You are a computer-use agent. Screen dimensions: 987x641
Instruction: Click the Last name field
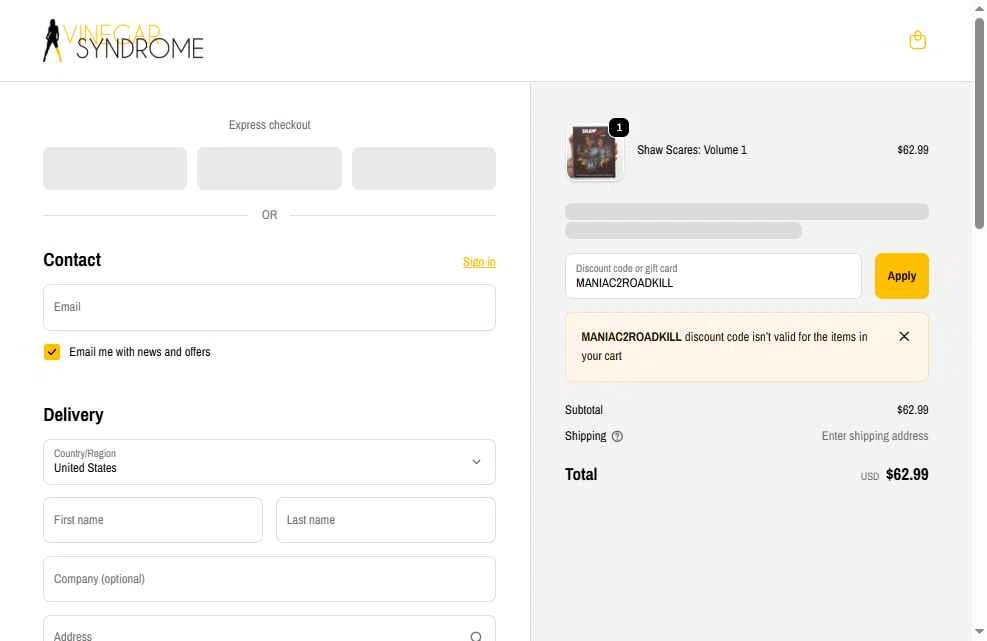[x=386, y=520]
